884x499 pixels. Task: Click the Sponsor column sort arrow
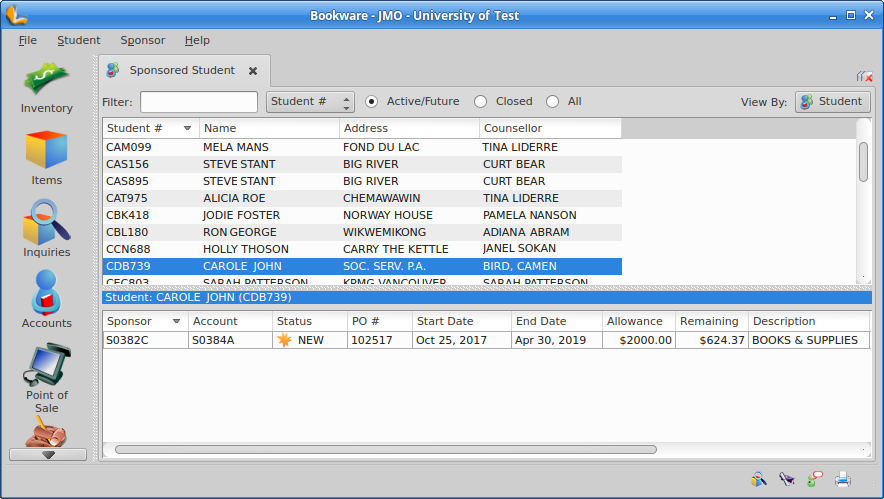point(177,321)
